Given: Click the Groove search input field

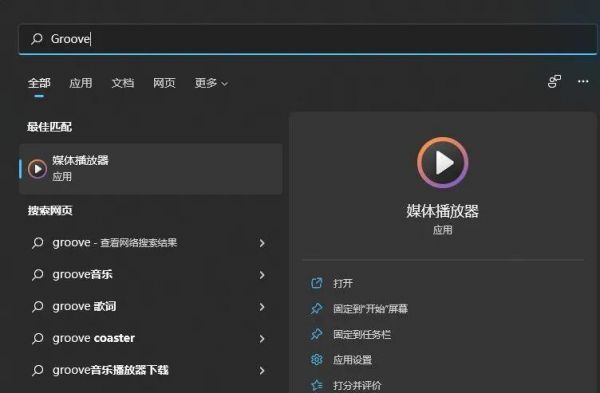Looking at the screenshot, I should 308,39.
